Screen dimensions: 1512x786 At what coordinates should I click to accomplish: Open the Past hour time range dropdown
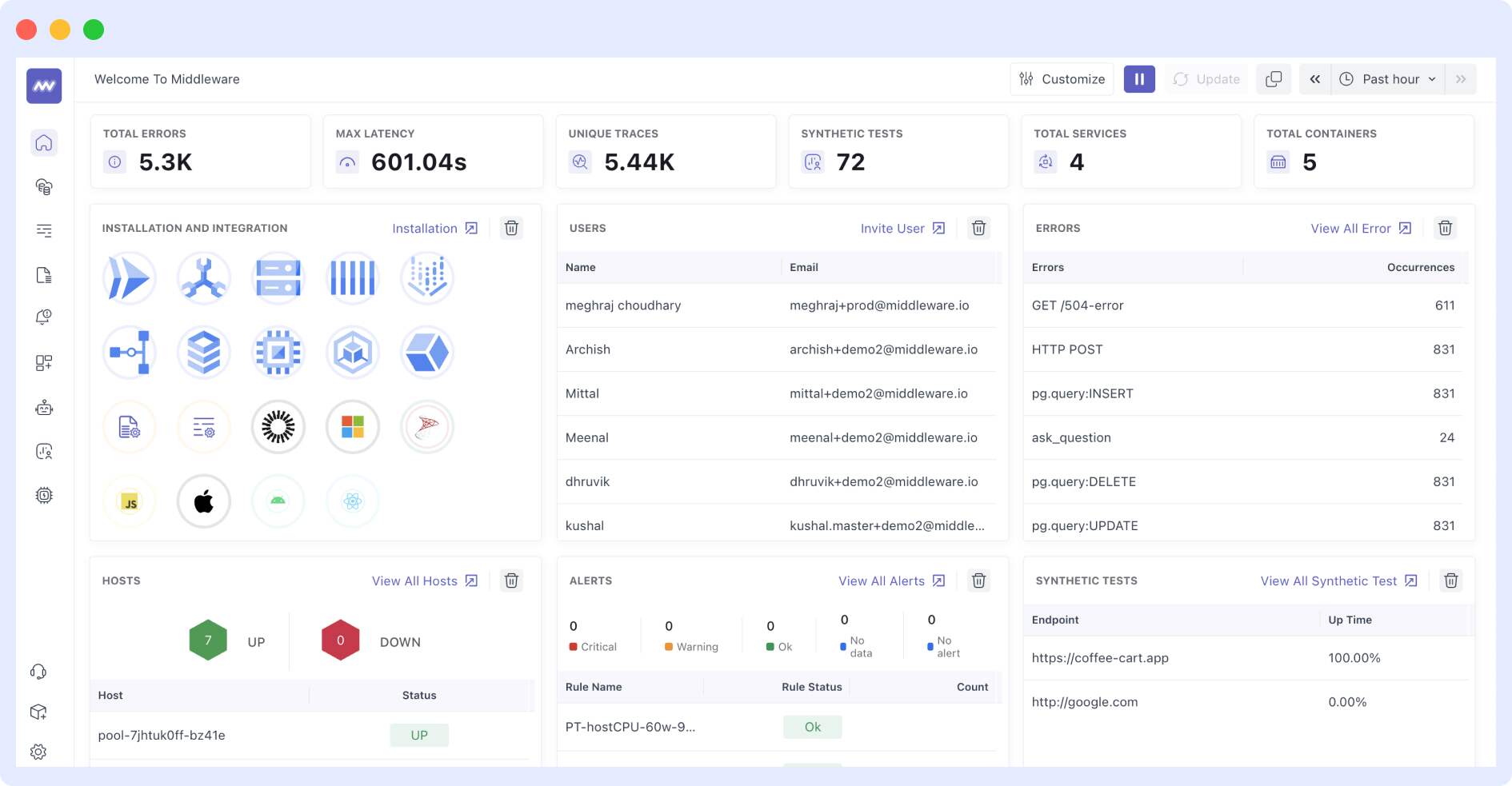click(1389, 79)
